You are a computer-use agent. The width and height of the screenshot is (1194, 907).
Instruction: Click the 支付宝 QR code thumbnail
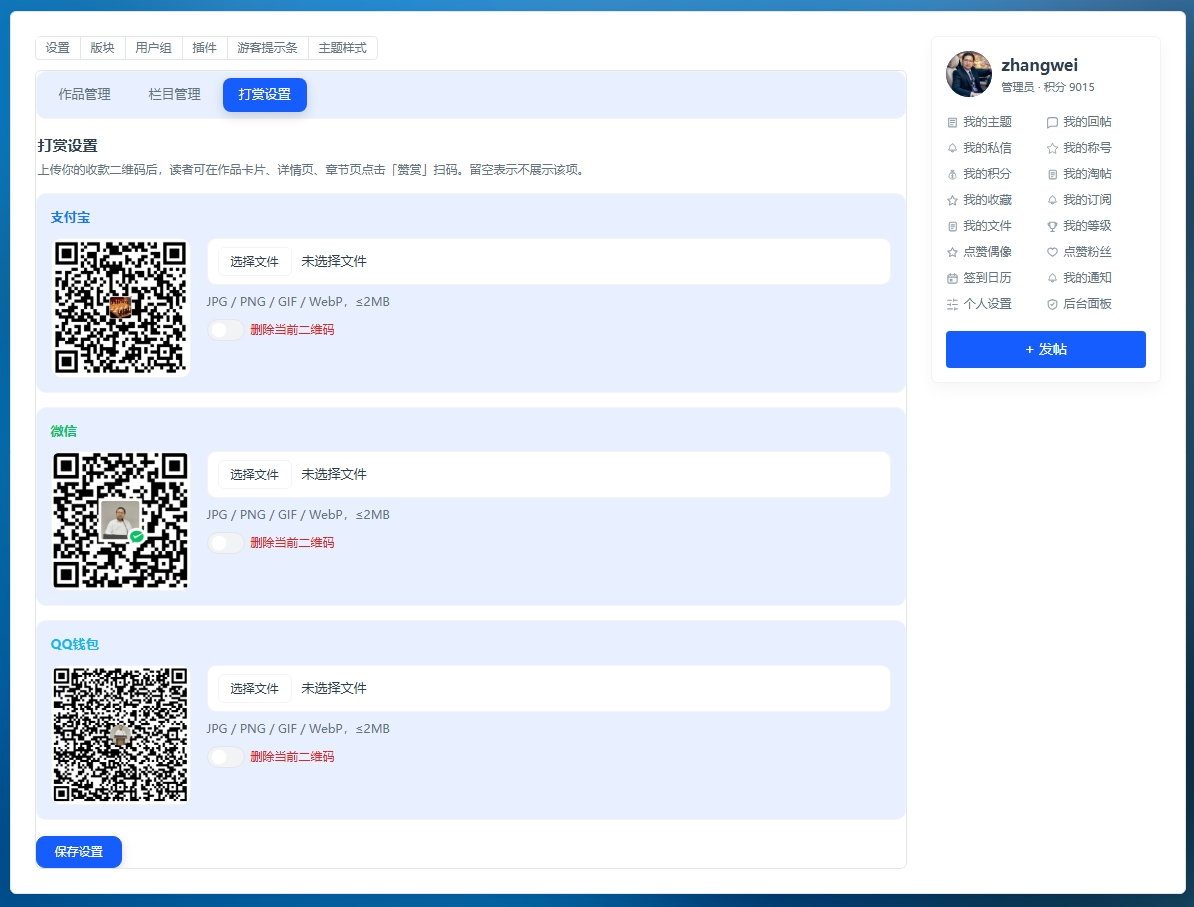(x=120, y=308)
